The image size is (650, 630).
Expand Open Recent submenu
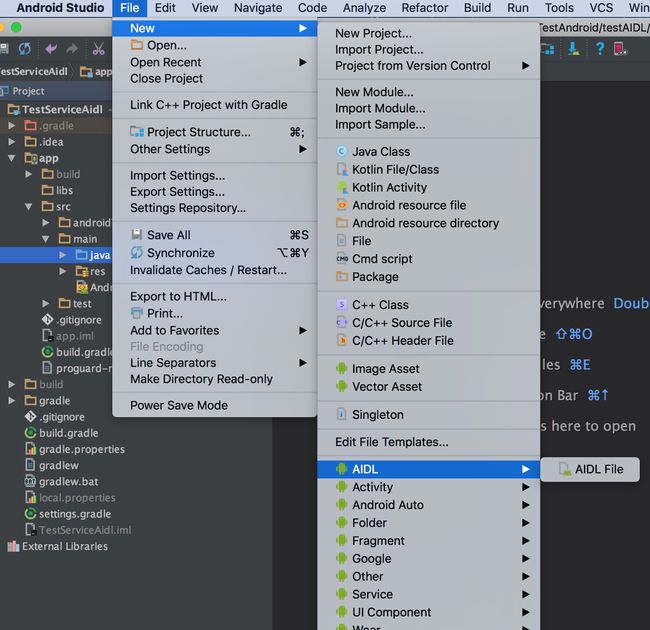pyautogui.click(x=215, y=62)
